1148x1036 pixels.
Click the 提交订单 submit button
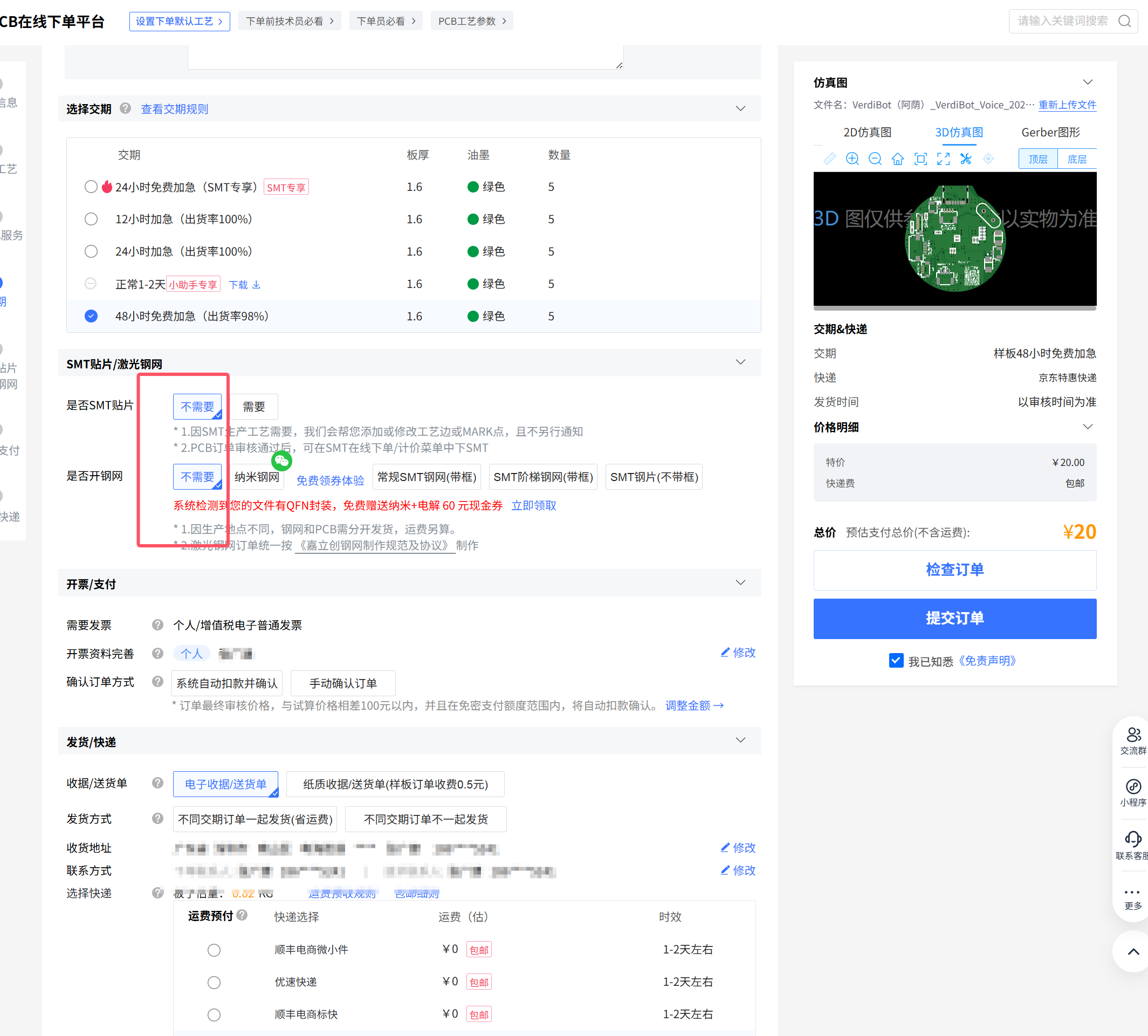(x=954, y=618)
